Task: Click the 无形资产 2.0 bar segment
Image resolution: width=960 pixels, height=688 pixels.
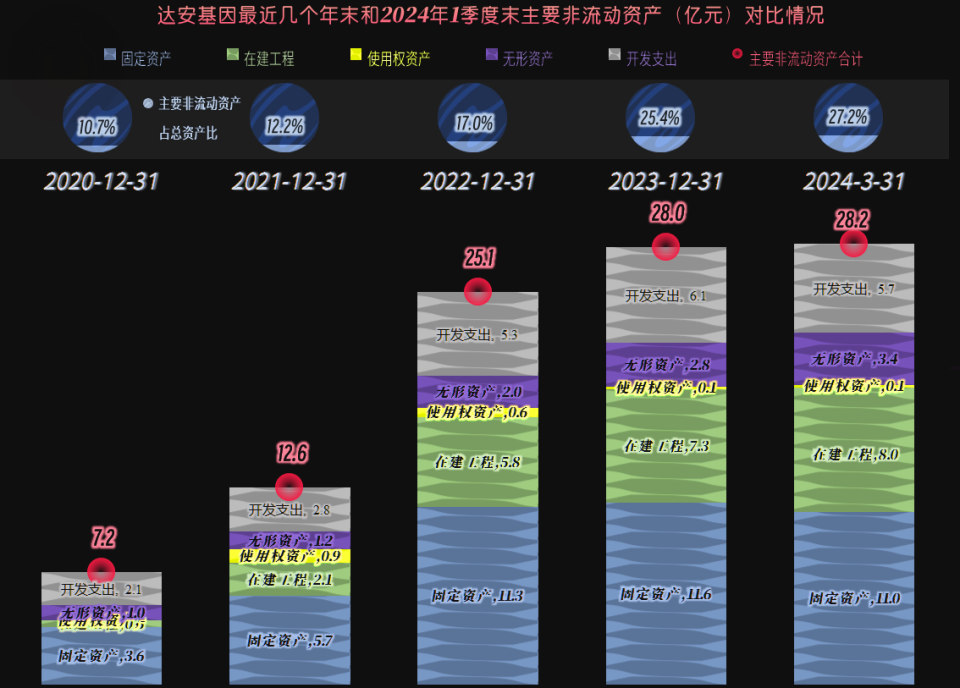Action: coord(478,392)
